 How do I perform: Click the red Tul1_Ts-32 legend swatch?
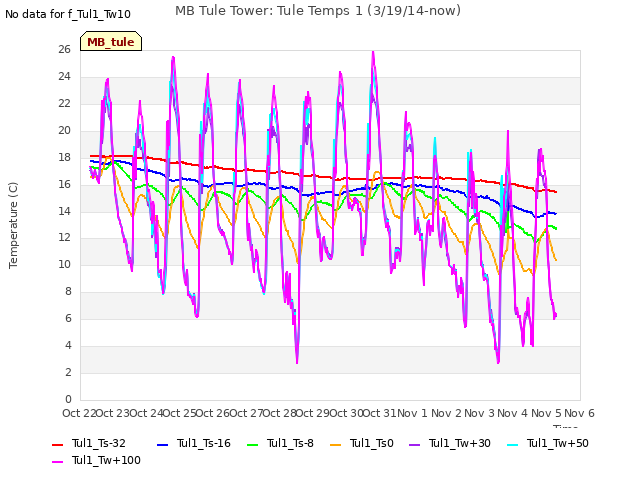(x=58, y=444)
